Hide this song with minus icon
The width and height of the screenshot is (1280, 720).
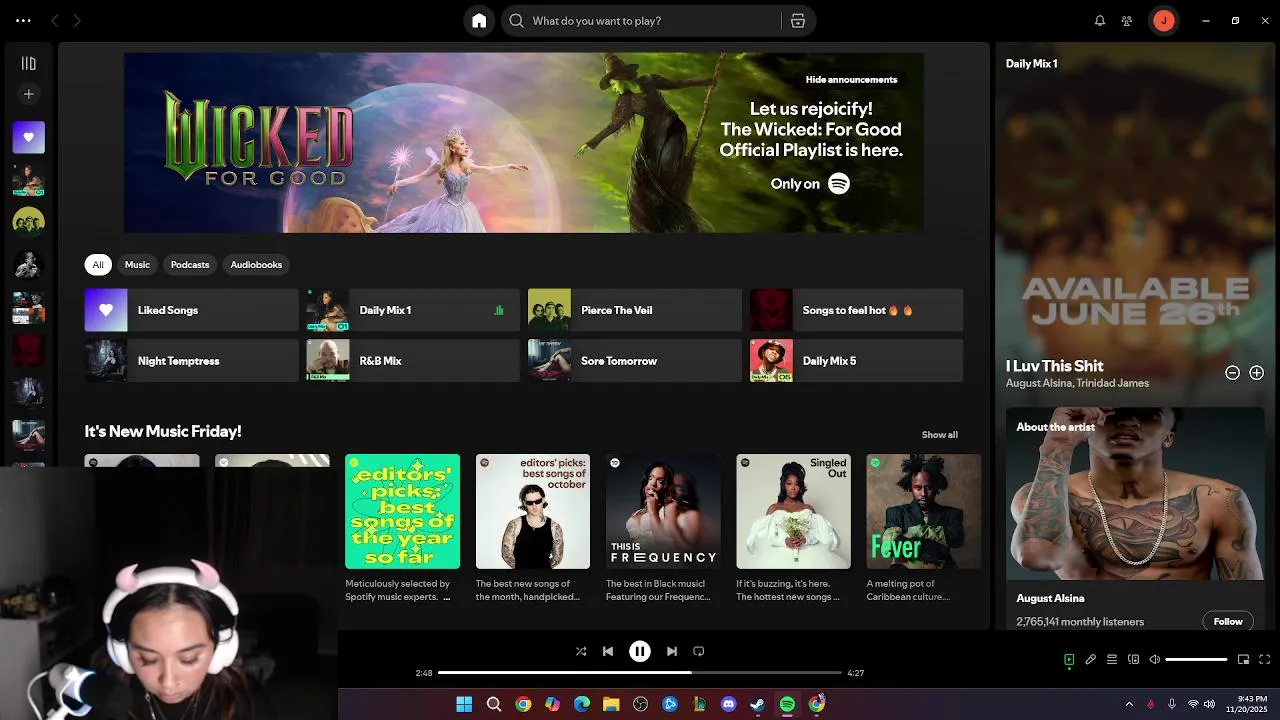(1233, 373)
